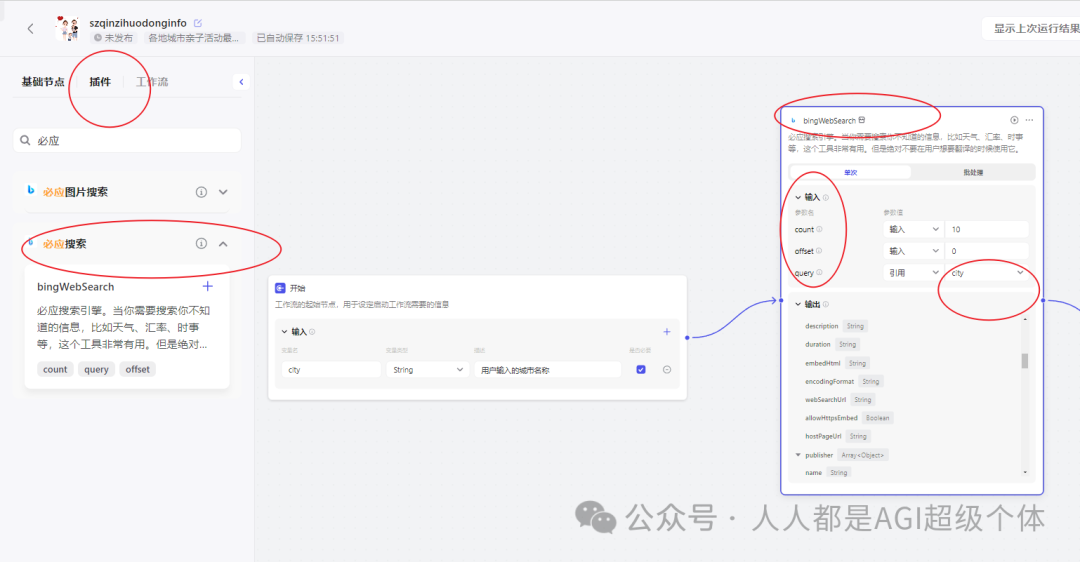Collapse the bingWebSearch 输出 section
The image size is (1080, 562).
798,304
